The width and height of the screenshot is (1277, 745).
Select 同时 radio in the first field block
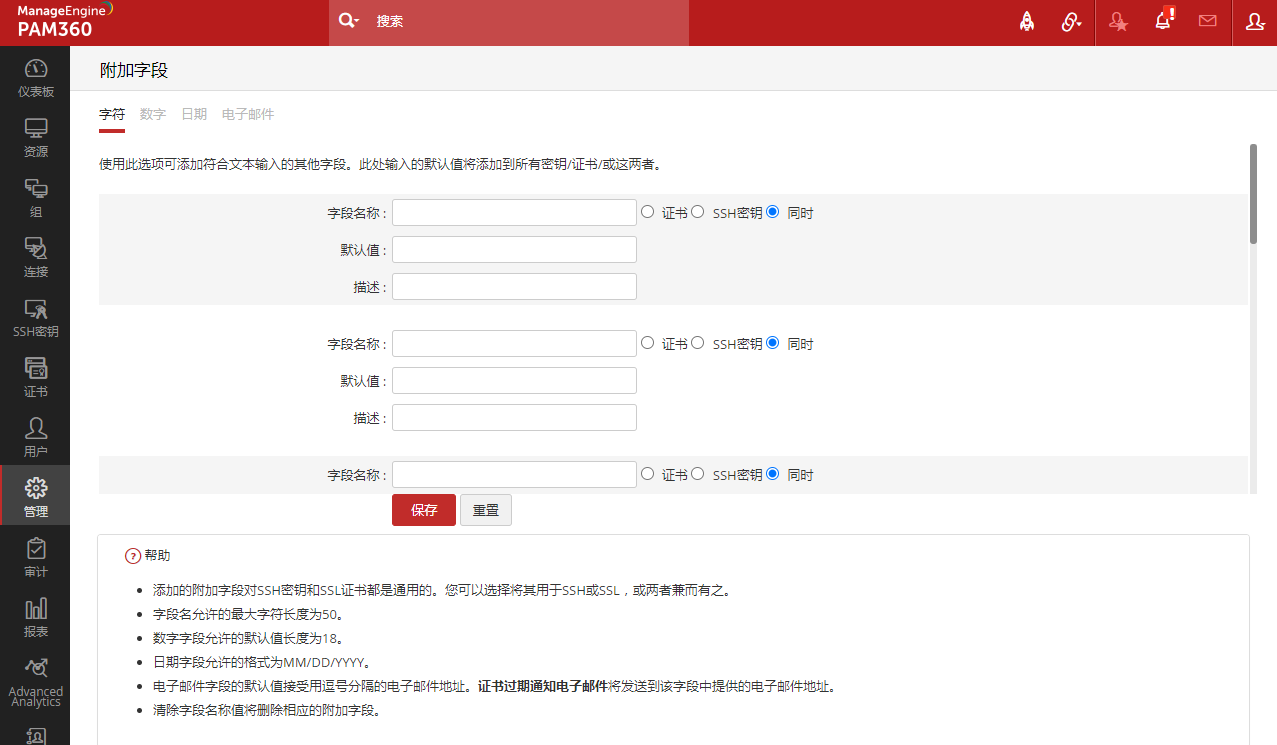(772, 212)
